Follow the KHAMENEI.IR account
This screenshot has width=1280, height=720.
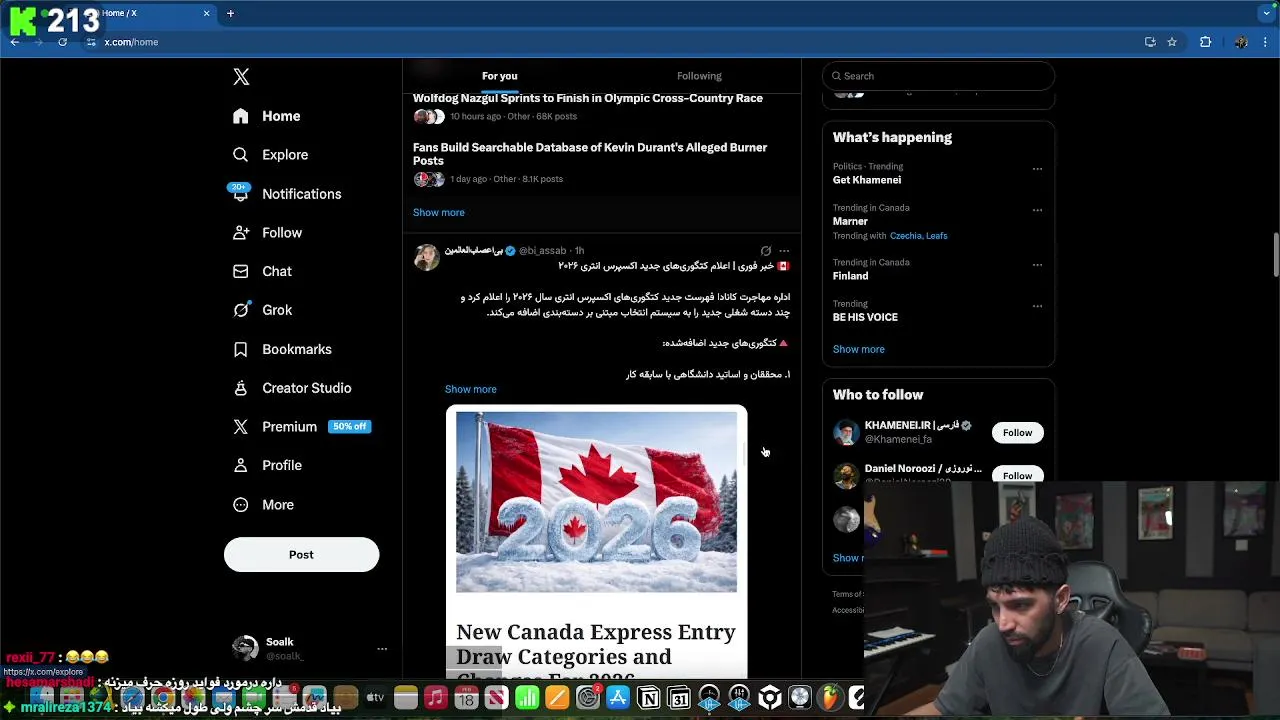click(1017, 432)
